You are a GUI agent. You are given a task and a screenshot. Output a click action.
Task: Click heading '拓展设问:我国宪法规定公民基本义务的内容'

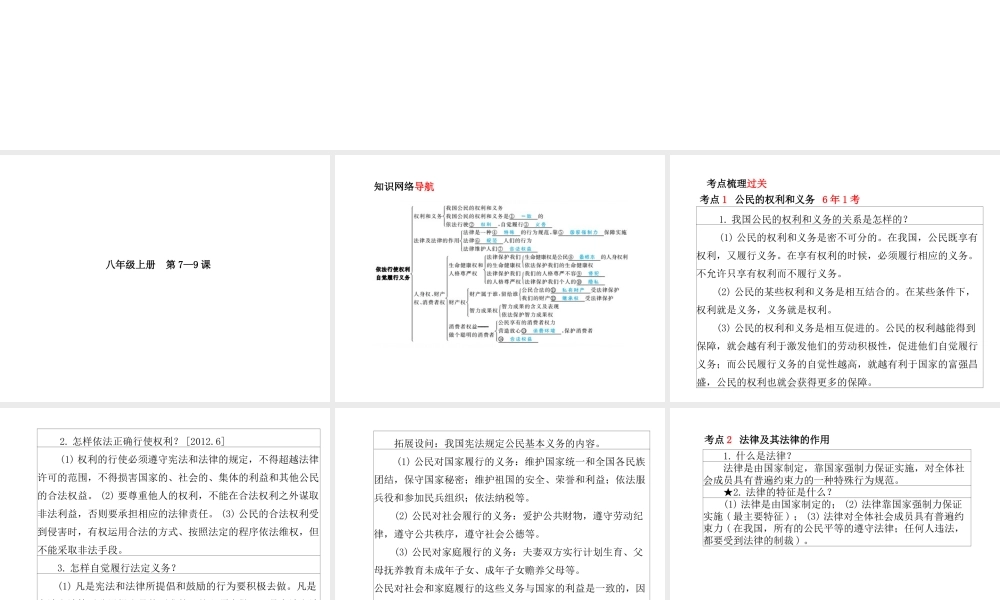pyautogui.click(x=497, y=443)
